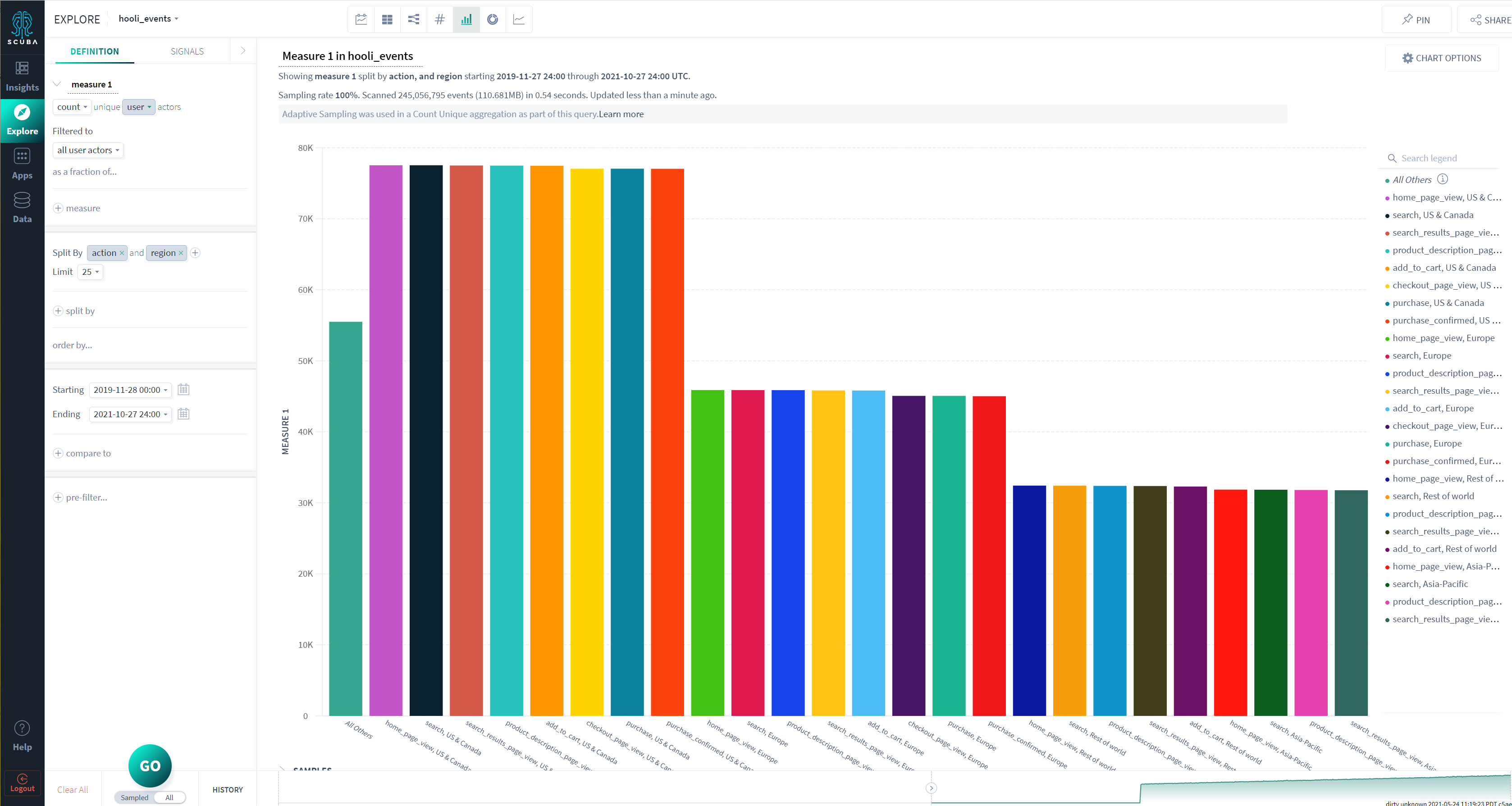Open the Starting date dropdown

tap(130, 390)
